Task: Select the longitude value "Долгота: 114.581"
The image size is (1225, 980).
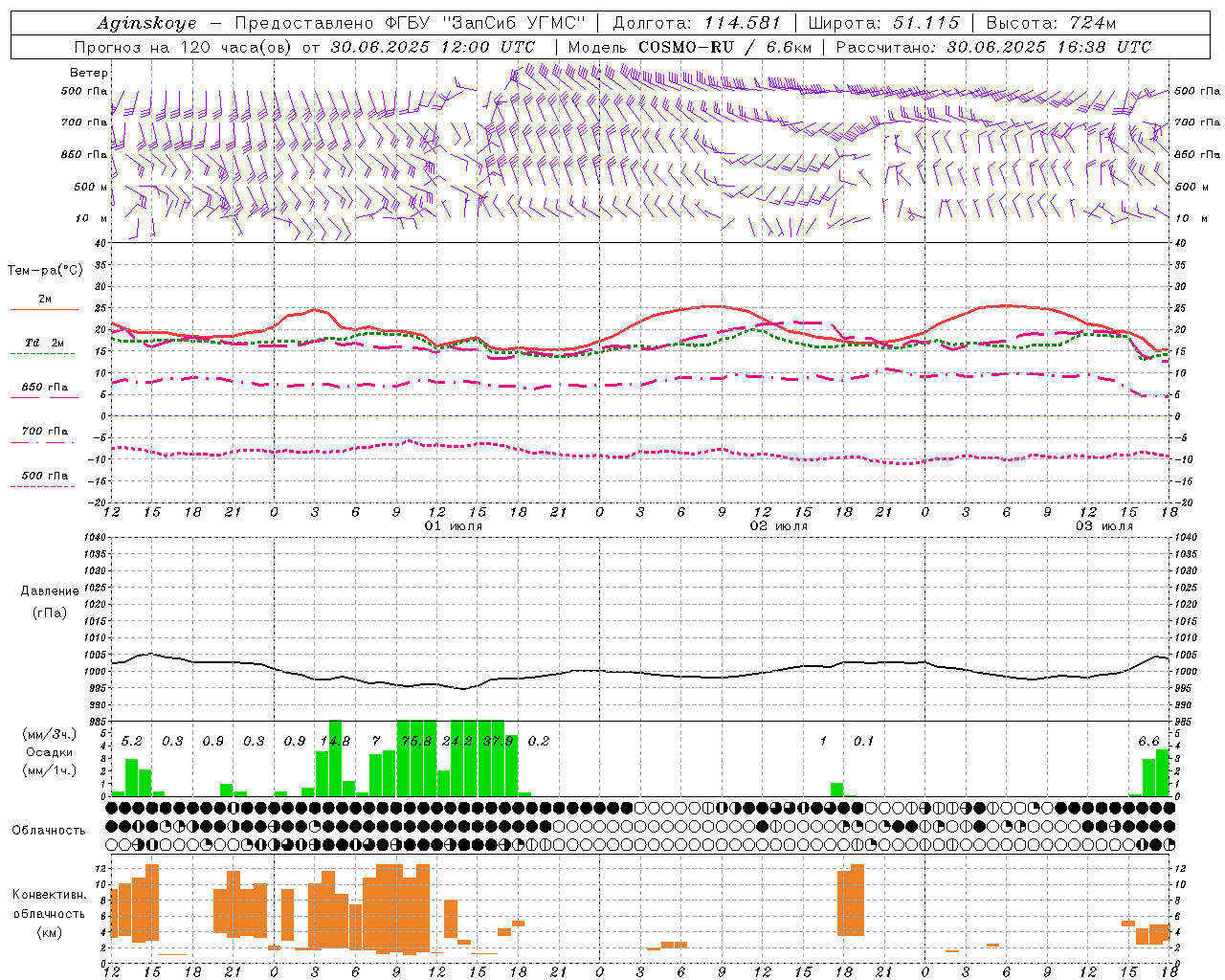Action: [x=697, y=23]
